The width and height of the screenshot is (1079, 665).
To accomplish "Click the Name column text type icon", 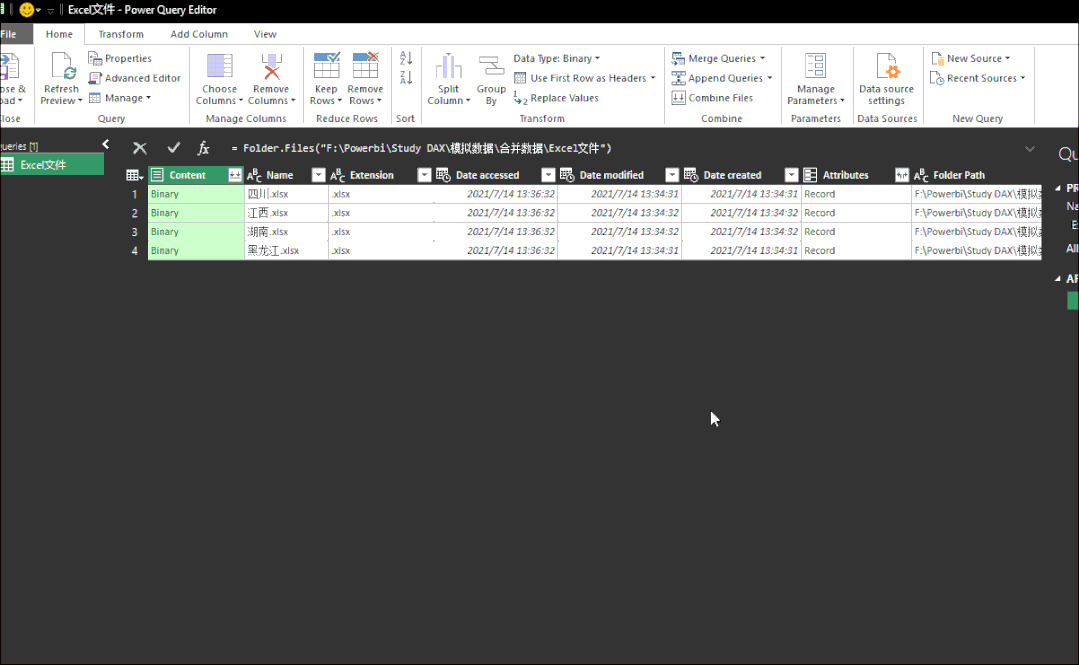I will [x=255, y=175].
